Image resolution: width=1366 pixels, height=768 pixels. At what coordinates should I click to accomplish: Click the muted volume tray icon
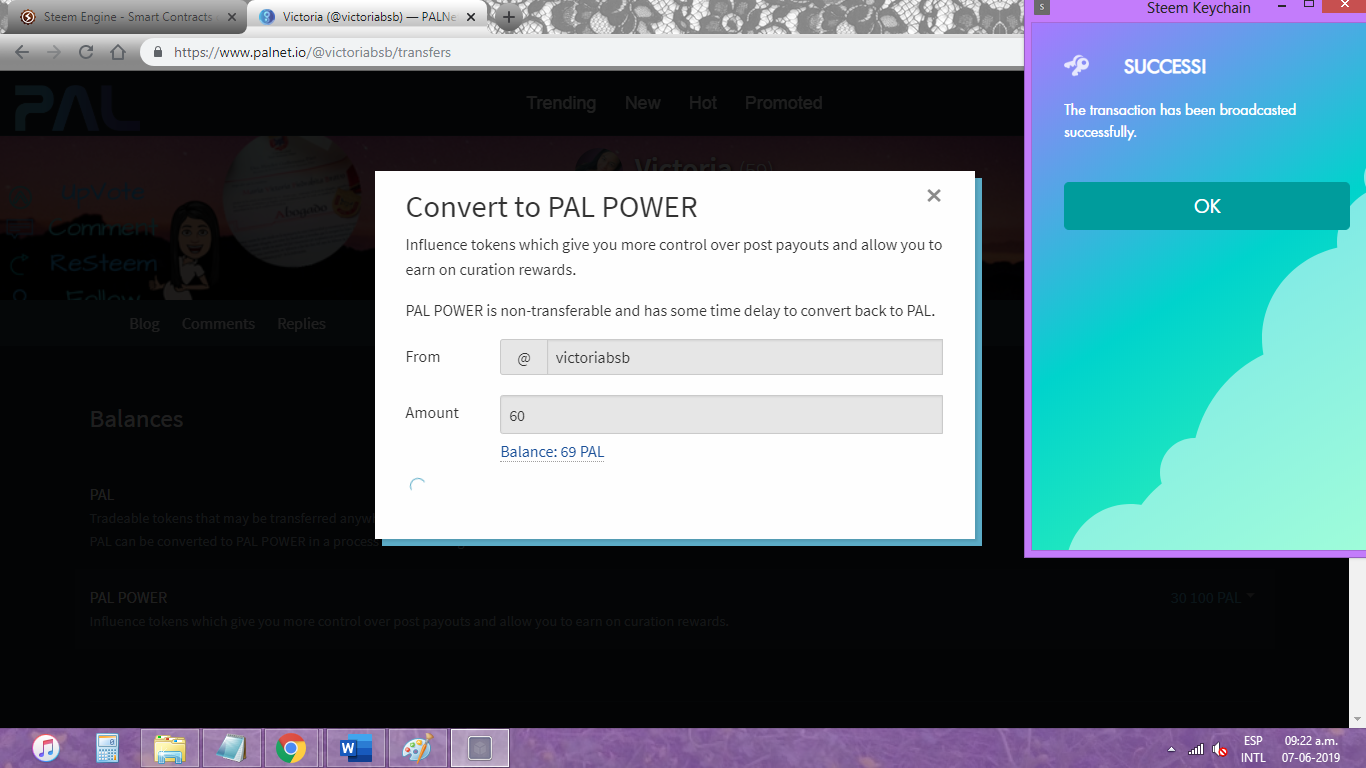[x=1220, y=749]
